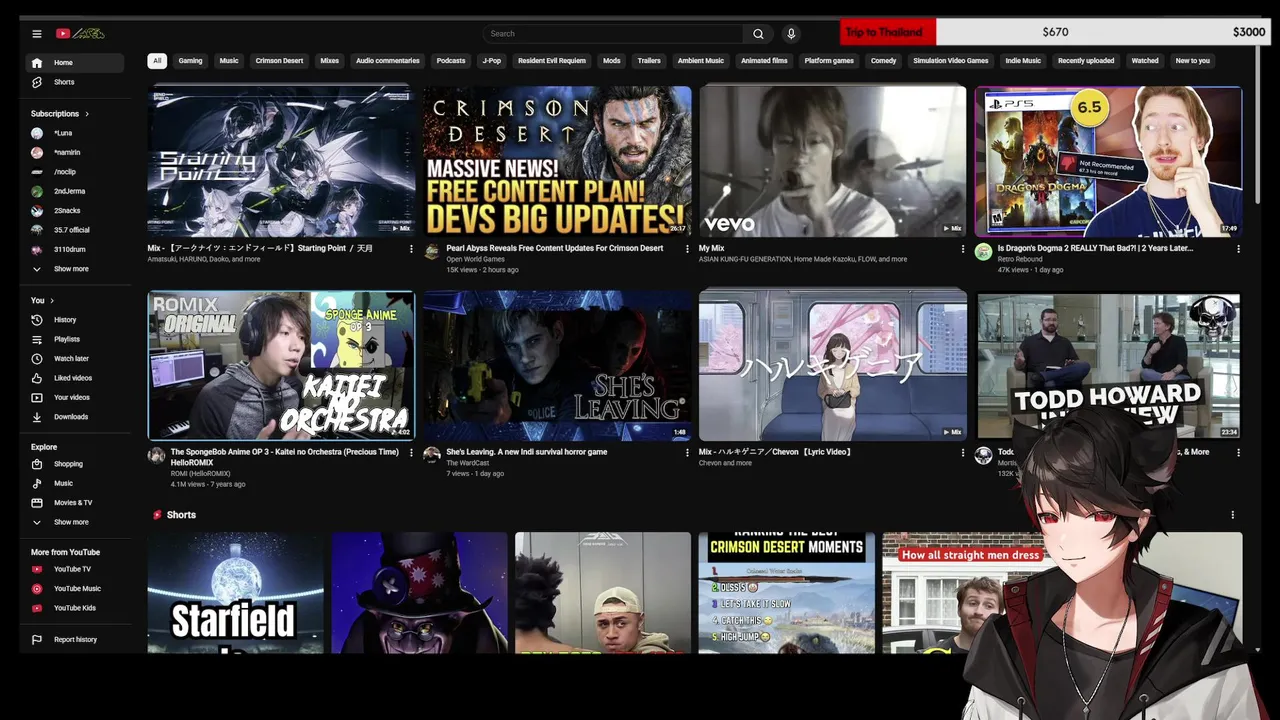Open the vevo My Mix thumbnail
This screenshot has width=1280, height=720.
pyautogui.click(x=833, y=161)
